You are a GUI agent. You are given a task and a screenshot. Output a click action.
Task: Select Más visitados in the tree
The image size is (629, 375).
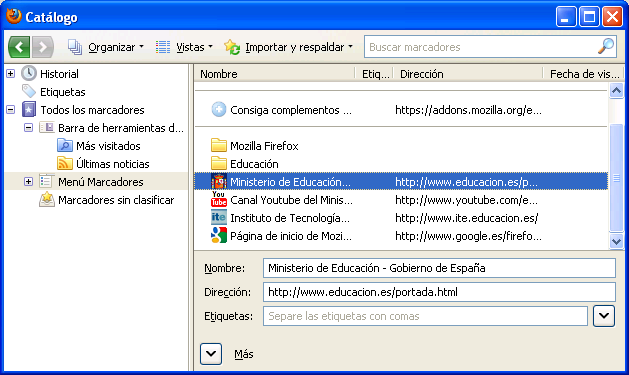108,146
